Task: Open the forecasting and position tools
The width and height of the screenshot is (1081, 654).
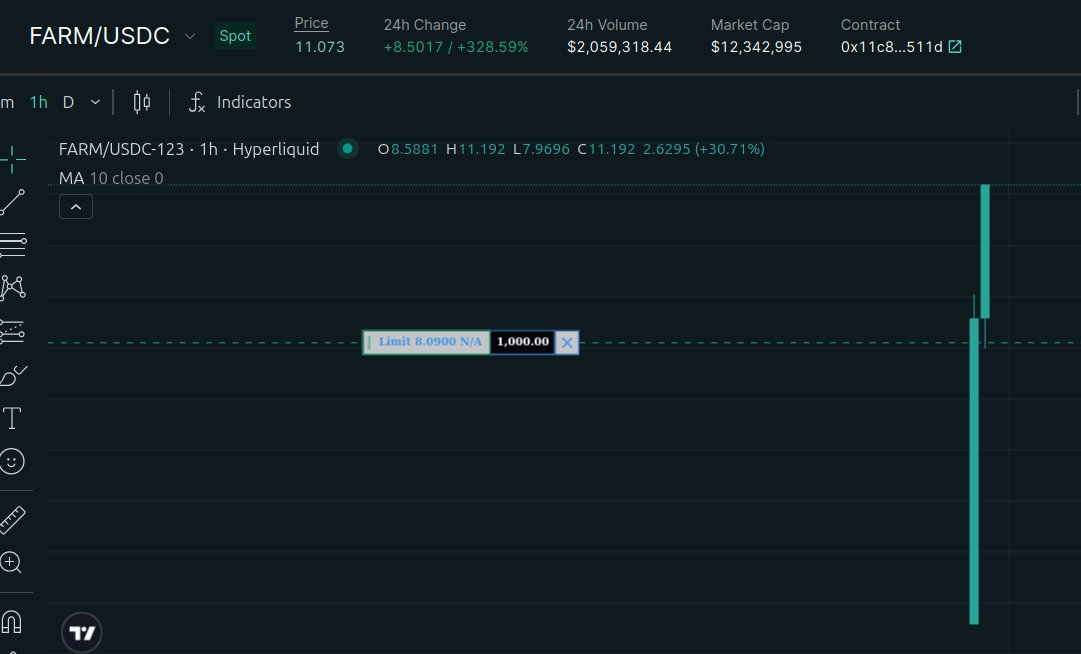Action: click(x=12, y=331)
